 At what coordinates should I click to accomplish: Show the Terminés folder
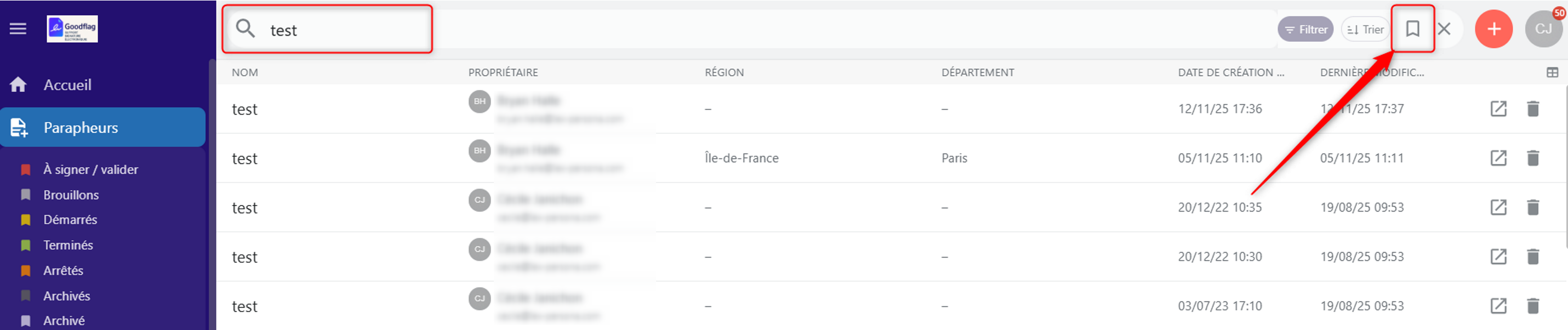click(x=67, y=245)
